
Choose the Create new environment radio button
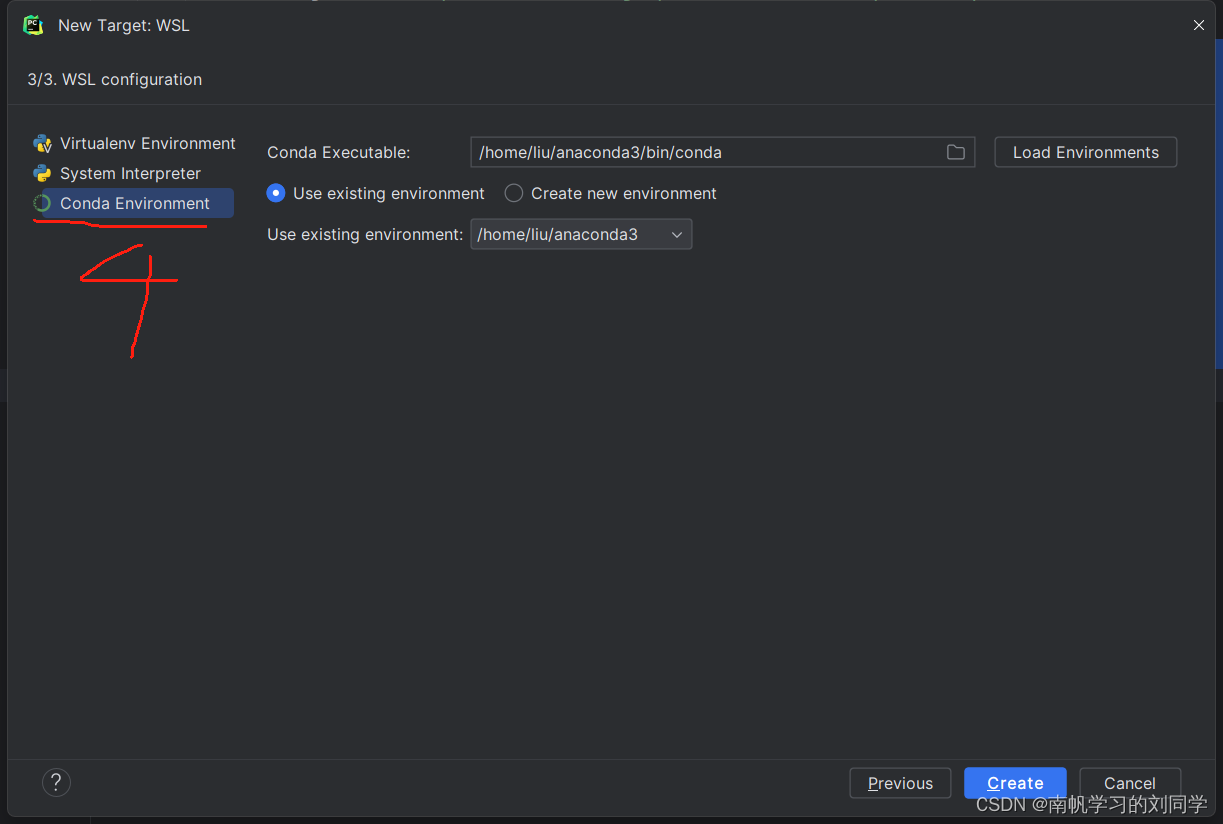tap(514, 193)
